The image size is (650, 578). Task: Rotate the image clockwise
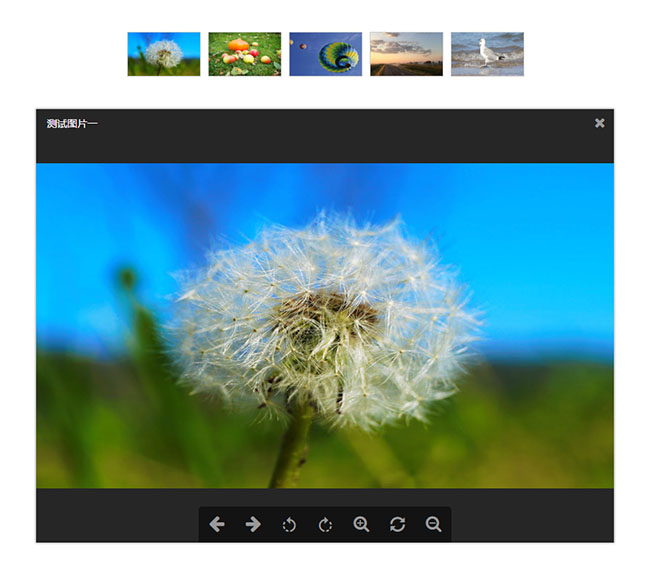click(325, 525)
